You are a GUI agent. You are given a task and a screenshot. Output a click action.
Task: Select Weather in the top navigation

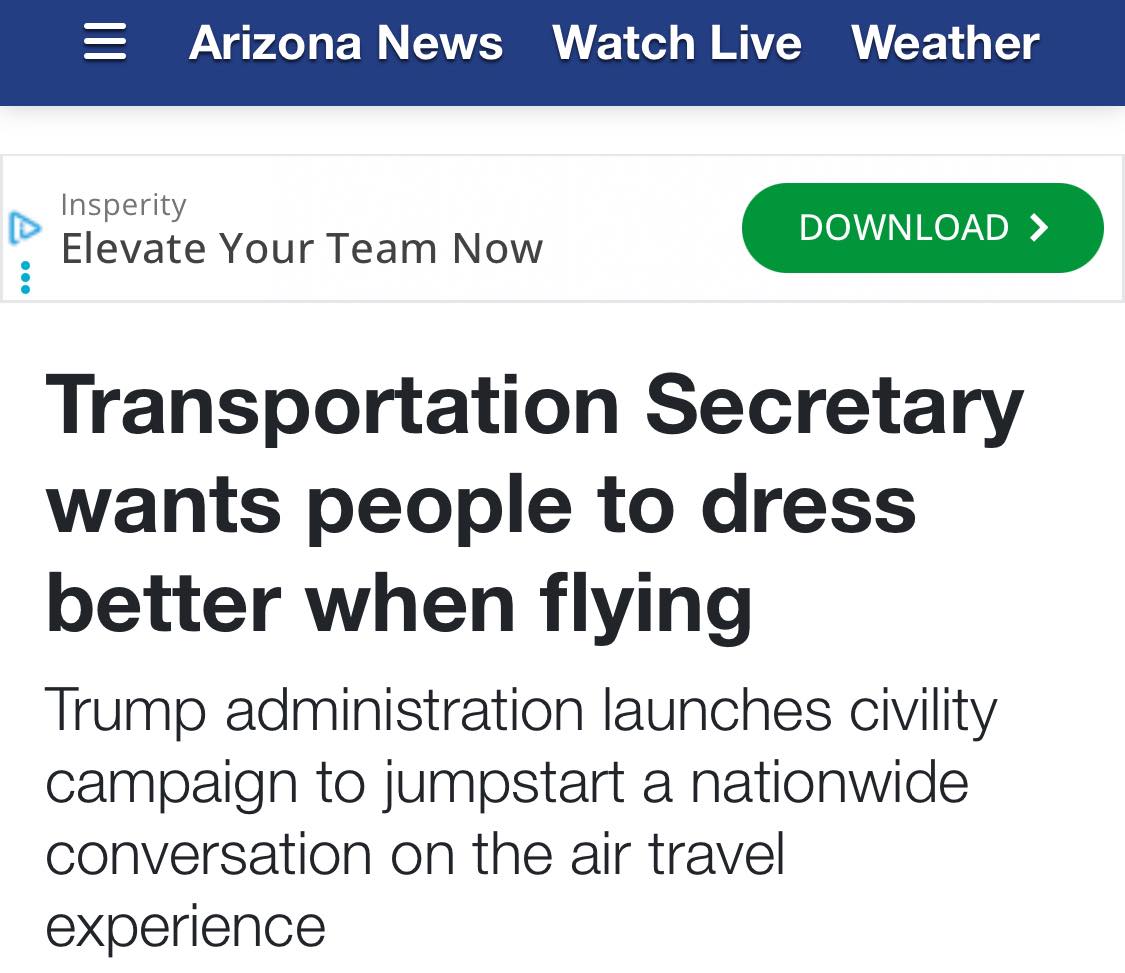(945, 43)
